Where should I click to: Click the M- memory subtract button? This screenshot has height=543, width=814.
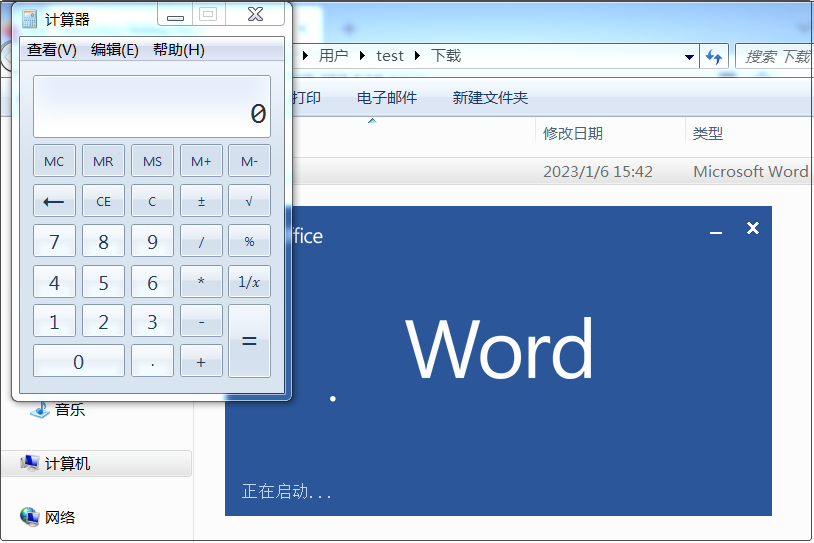249,161
